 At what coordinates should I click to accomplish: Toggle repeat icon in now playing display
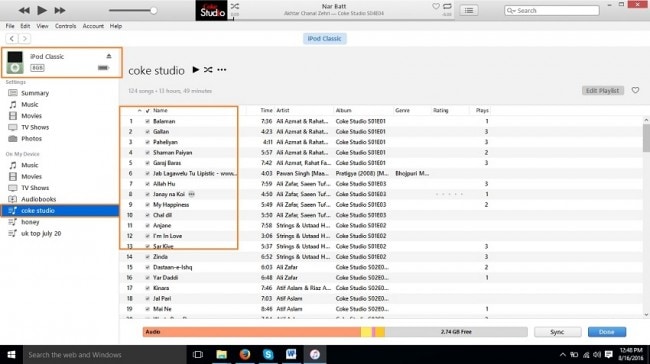coord(447,6)
